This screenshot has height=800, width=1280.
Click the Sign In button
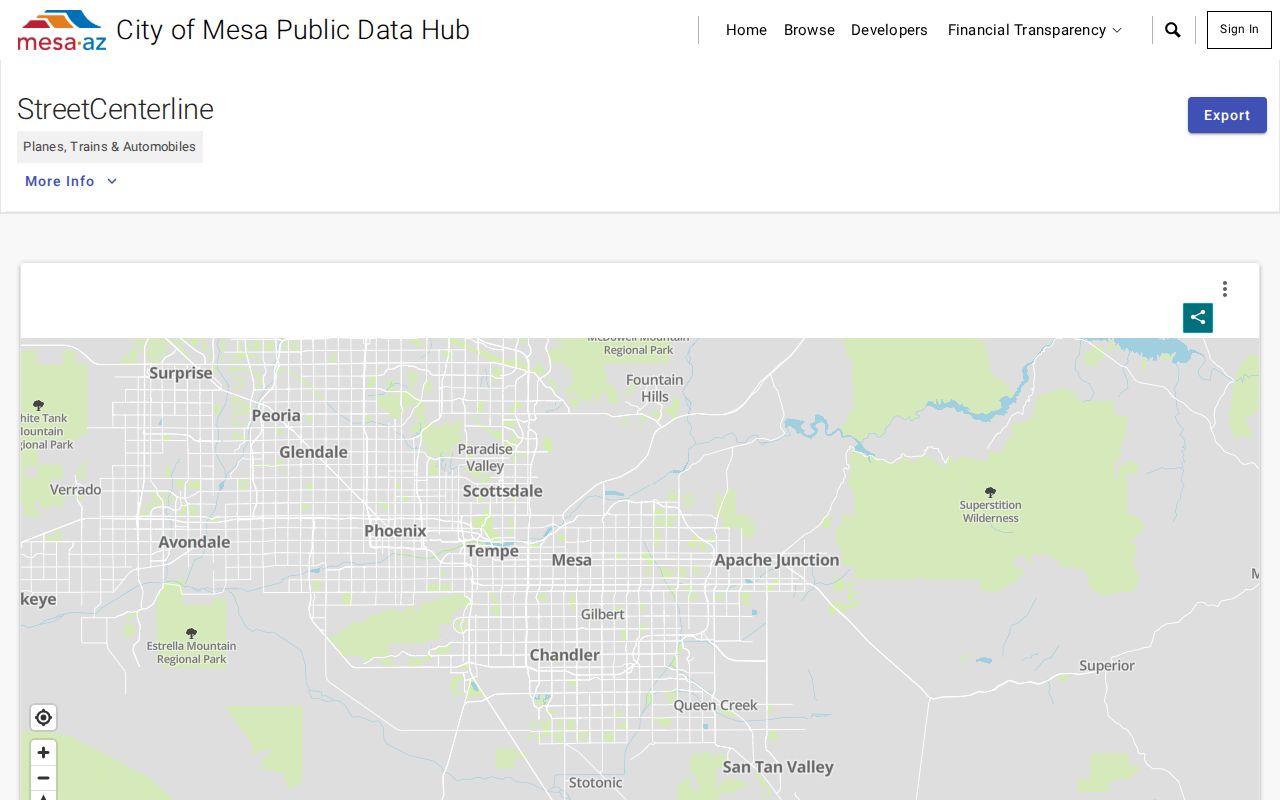[1239, 30]
